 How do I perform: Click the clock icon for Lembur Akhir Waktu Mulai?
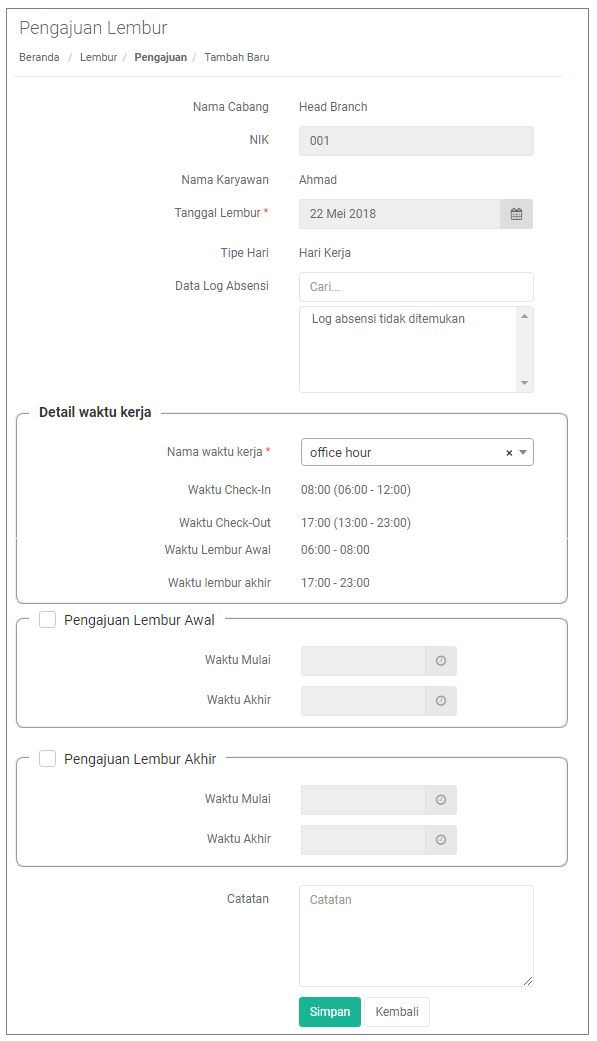[441, 800]
